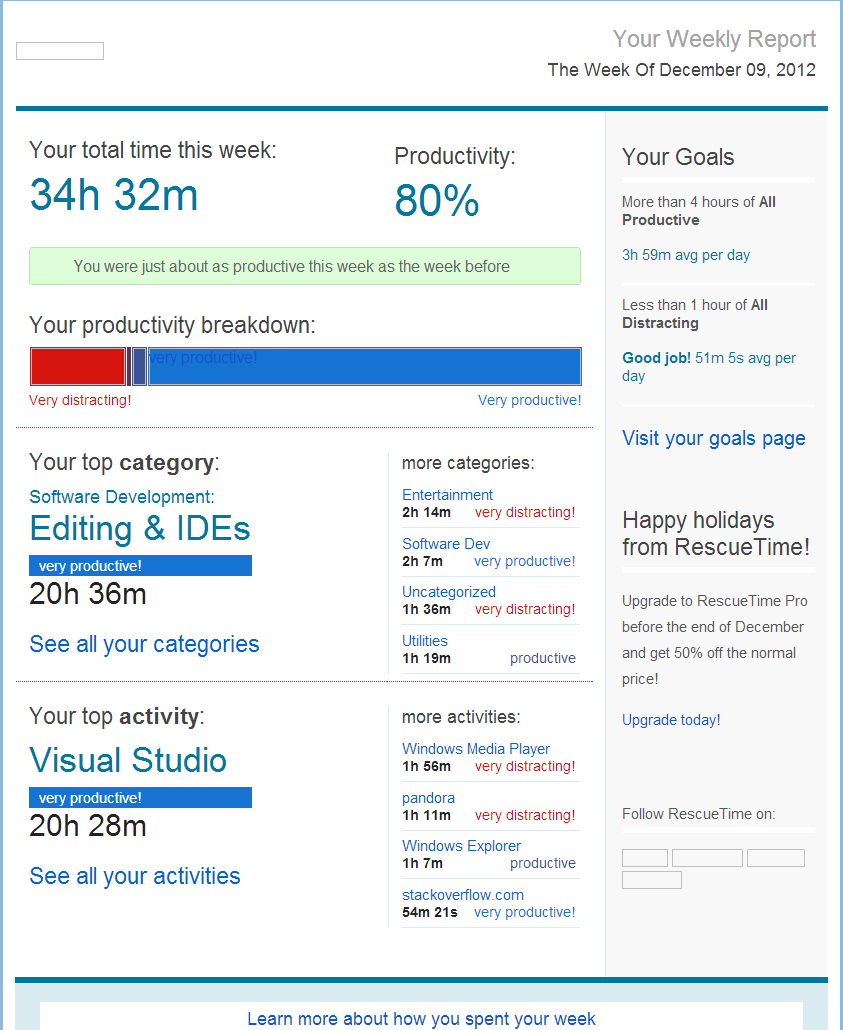Click the green productivity comparison message box
Screen dimensions: 843x1030
(x=305, y=266)
